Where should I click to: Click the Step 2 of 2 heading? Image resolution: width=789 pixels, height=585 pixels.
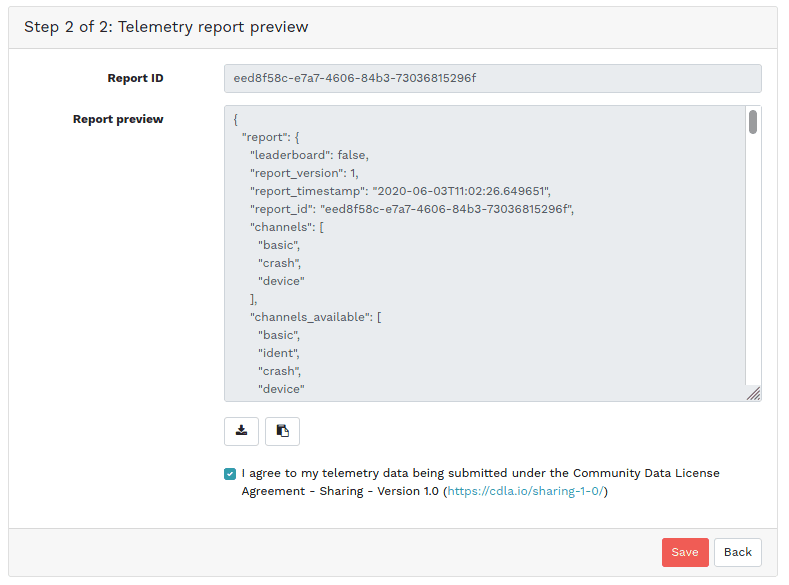tap(166, 27)
